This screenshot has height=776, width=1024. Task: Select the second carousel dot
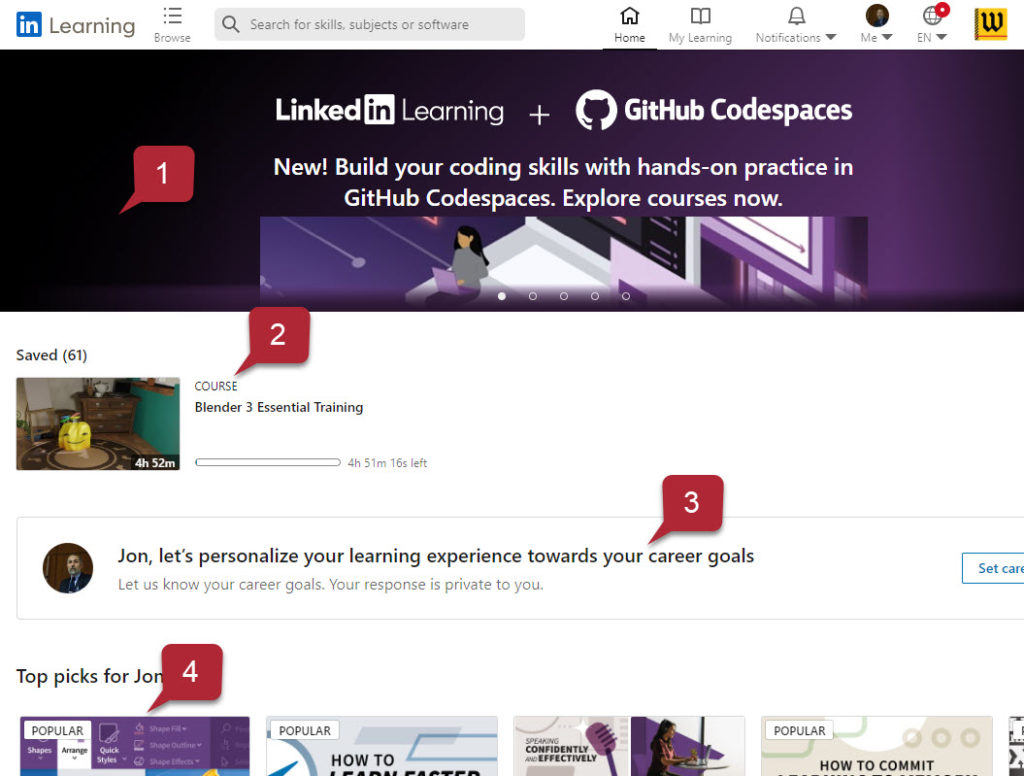(x=533, y=296)
